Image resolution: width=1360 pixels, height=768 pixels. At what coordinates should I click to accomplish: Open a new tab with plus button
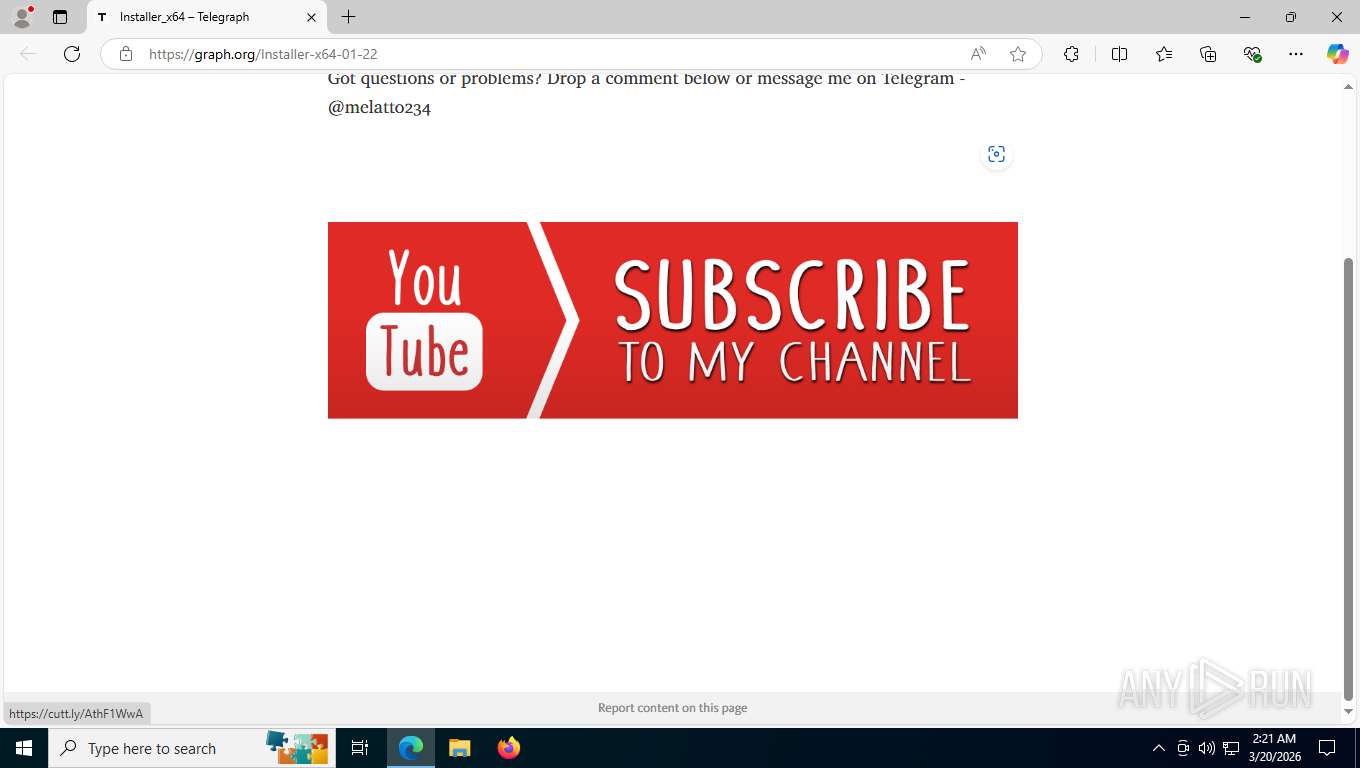[348, 17]
